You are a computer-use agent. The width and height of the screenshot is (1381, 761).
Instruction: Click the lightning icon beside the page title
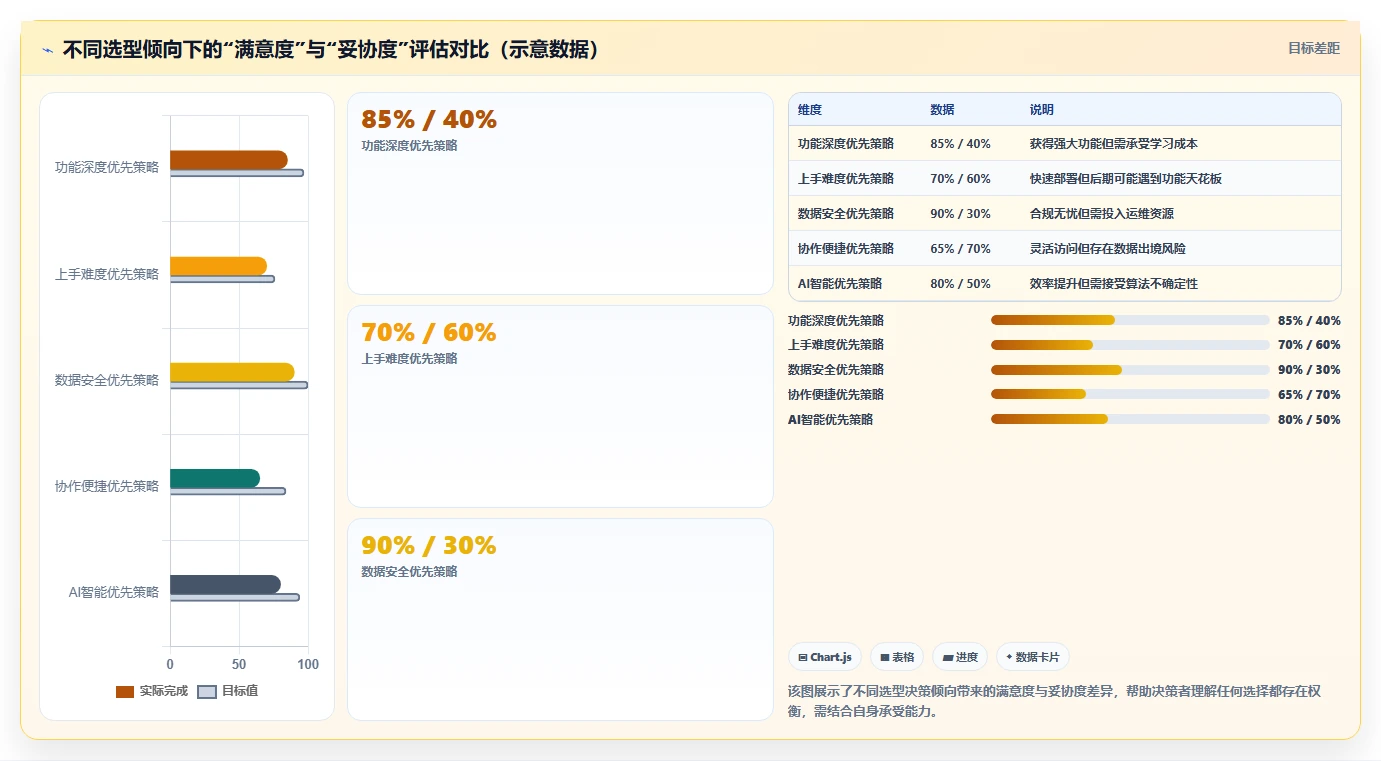[47, 50]
